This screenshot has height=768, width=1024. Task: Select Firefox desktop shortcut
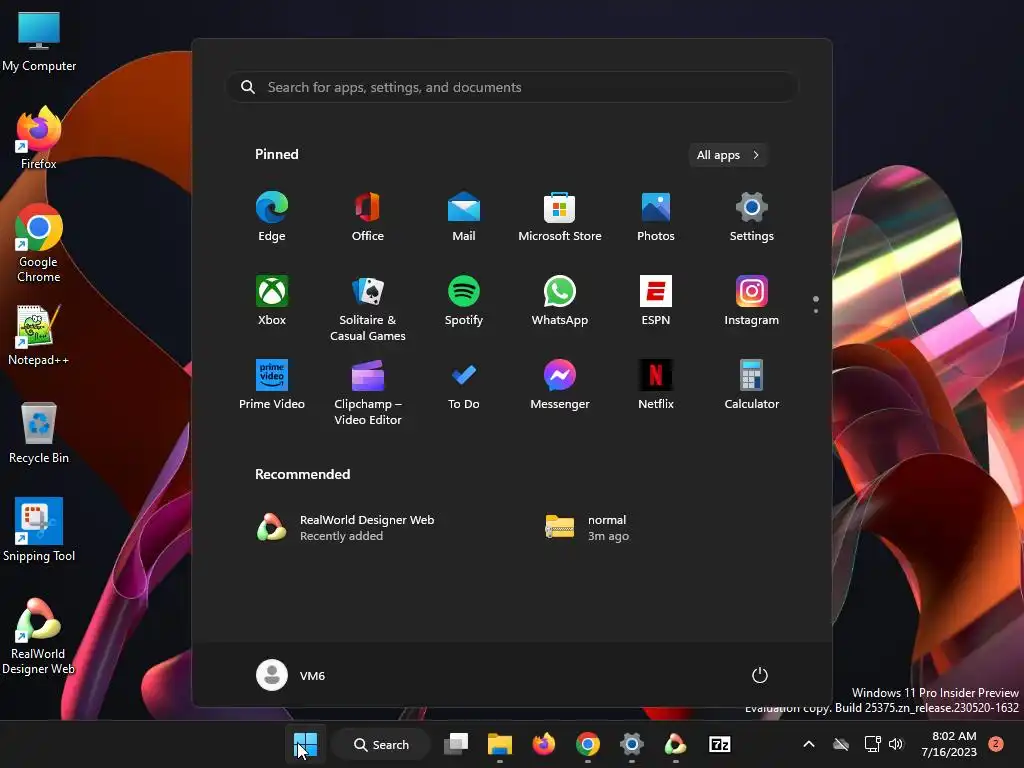coord(39,138)
